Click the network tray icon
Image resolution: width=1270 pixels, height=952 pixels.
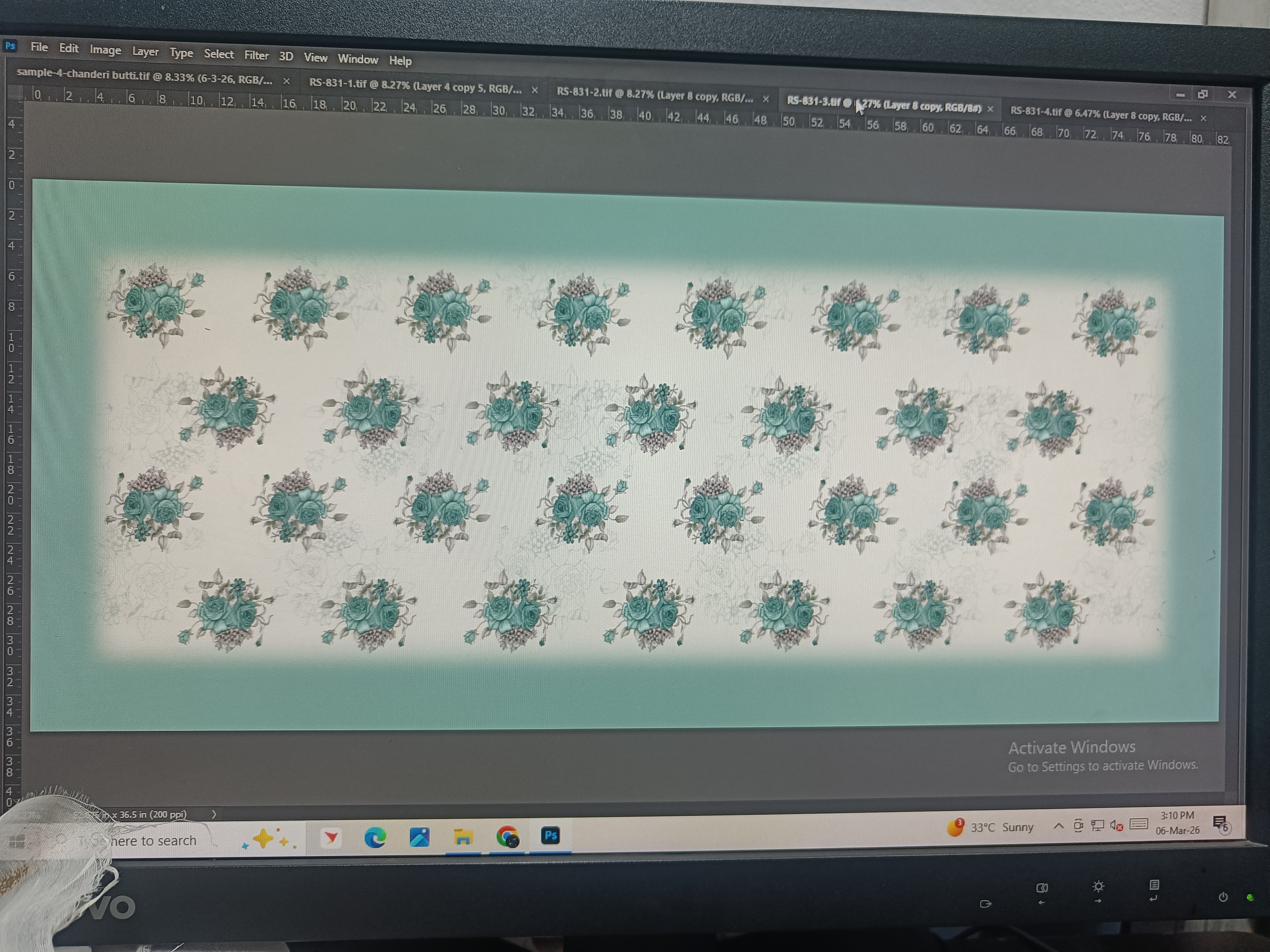point(1097,826)
